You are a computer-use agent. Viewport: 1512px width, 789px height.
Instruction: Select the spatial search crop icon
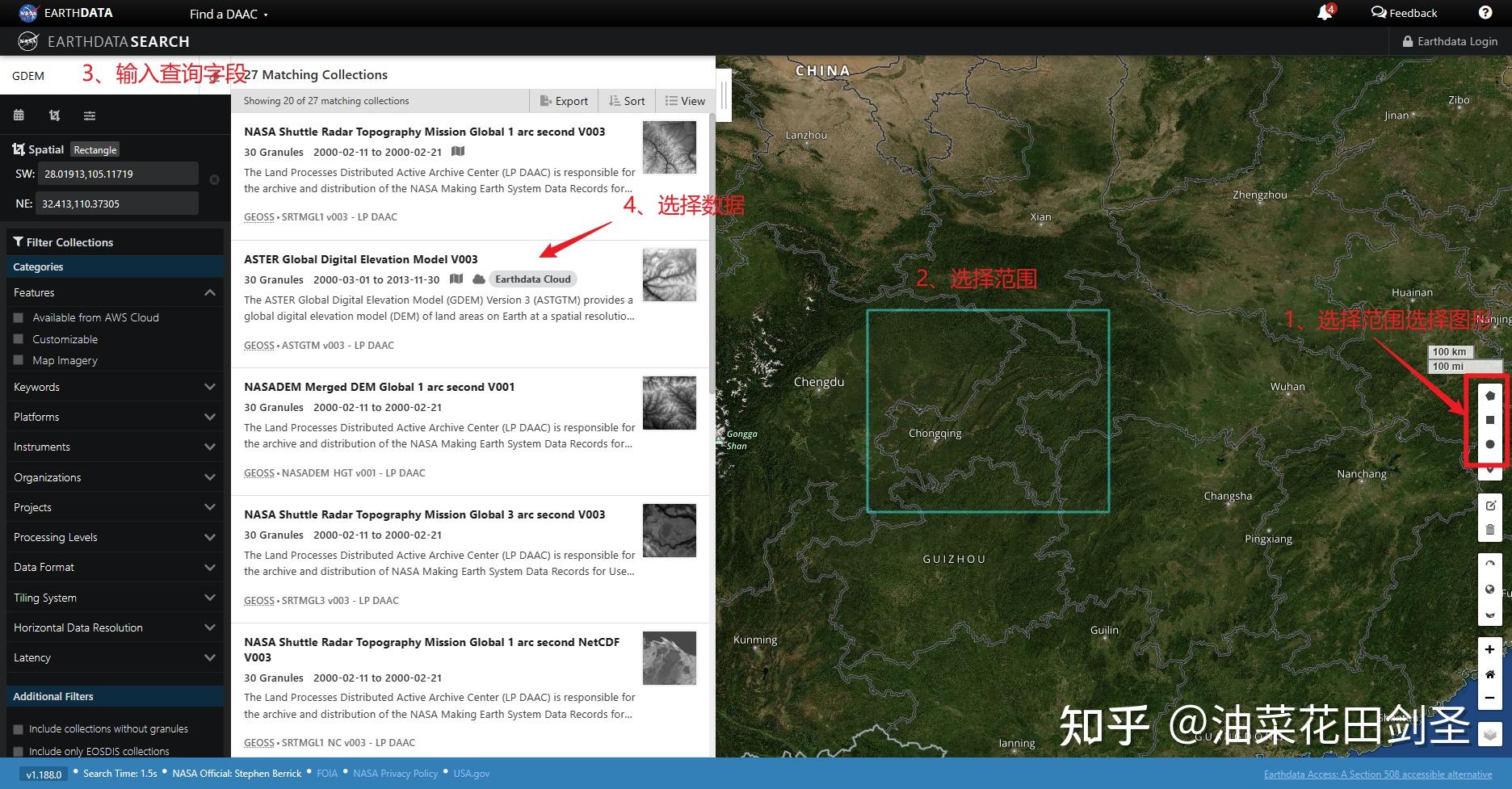(53, 115)
